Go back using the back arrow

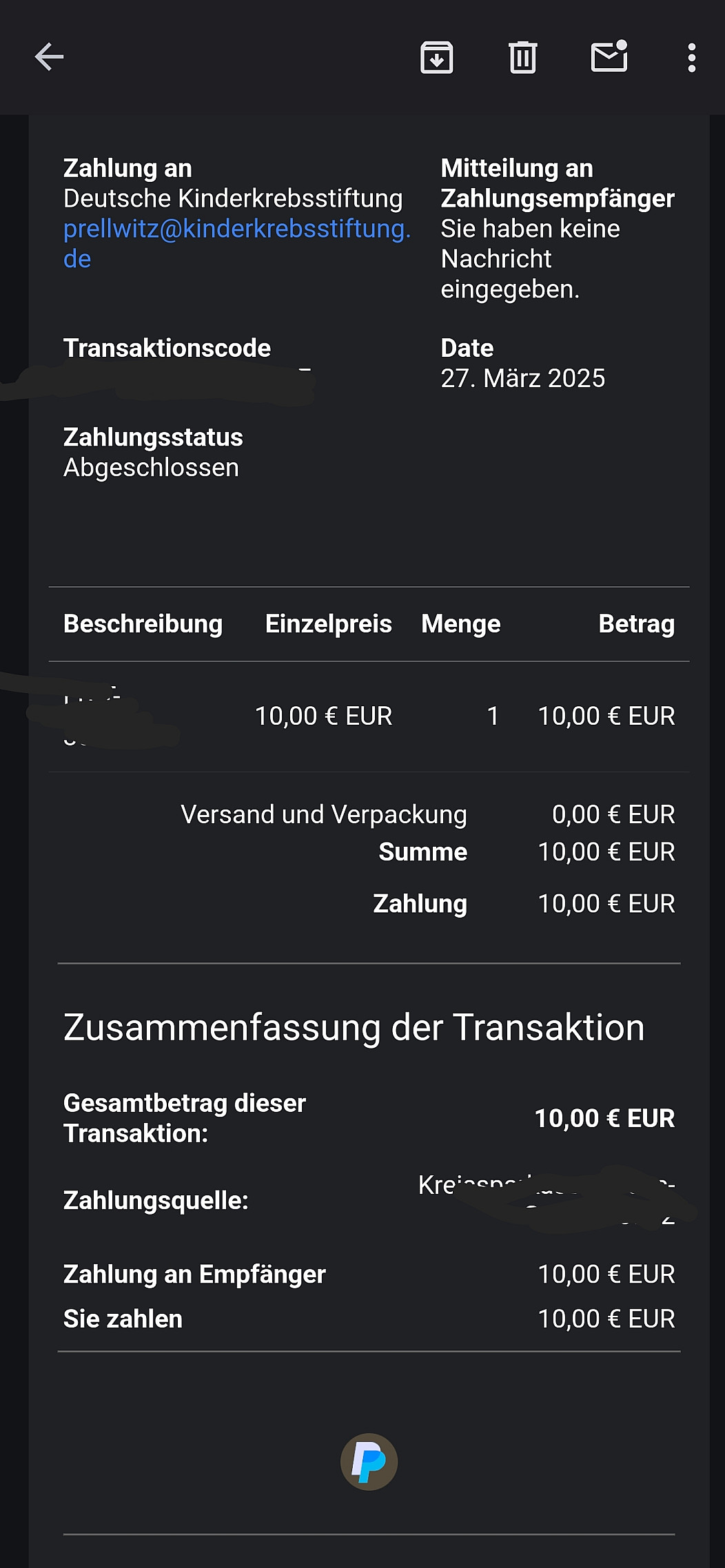[x=49, y=57]
